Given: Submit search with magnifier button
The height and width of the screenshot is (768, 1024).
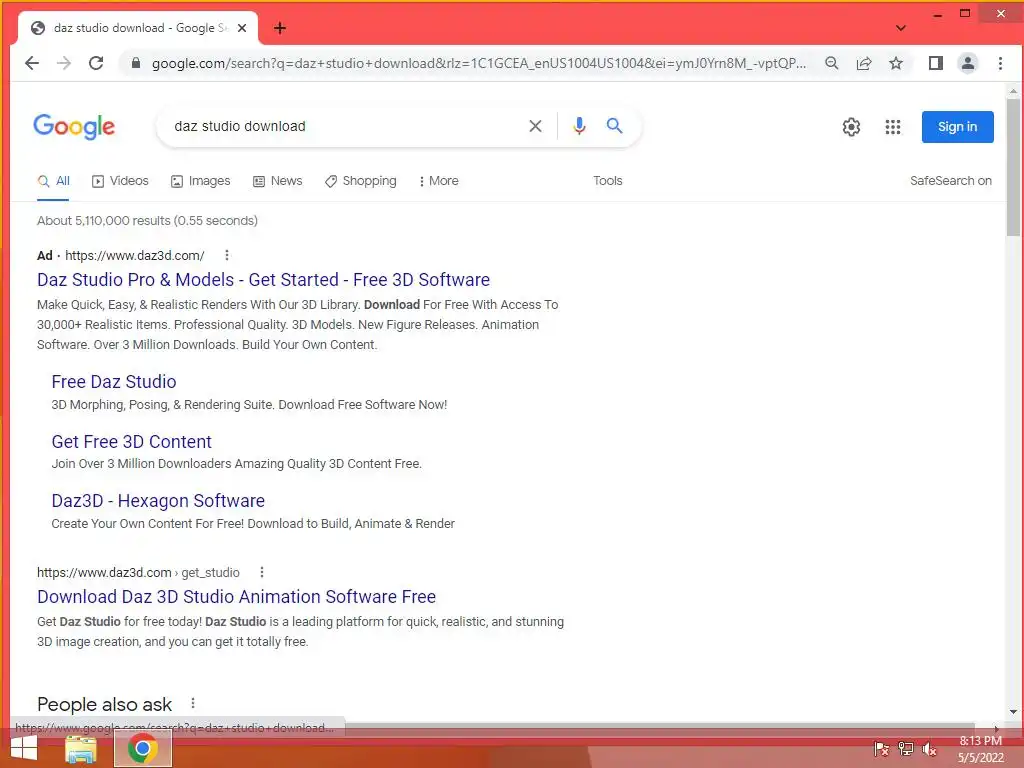Looking at the screenshot, I should [614, 125].
